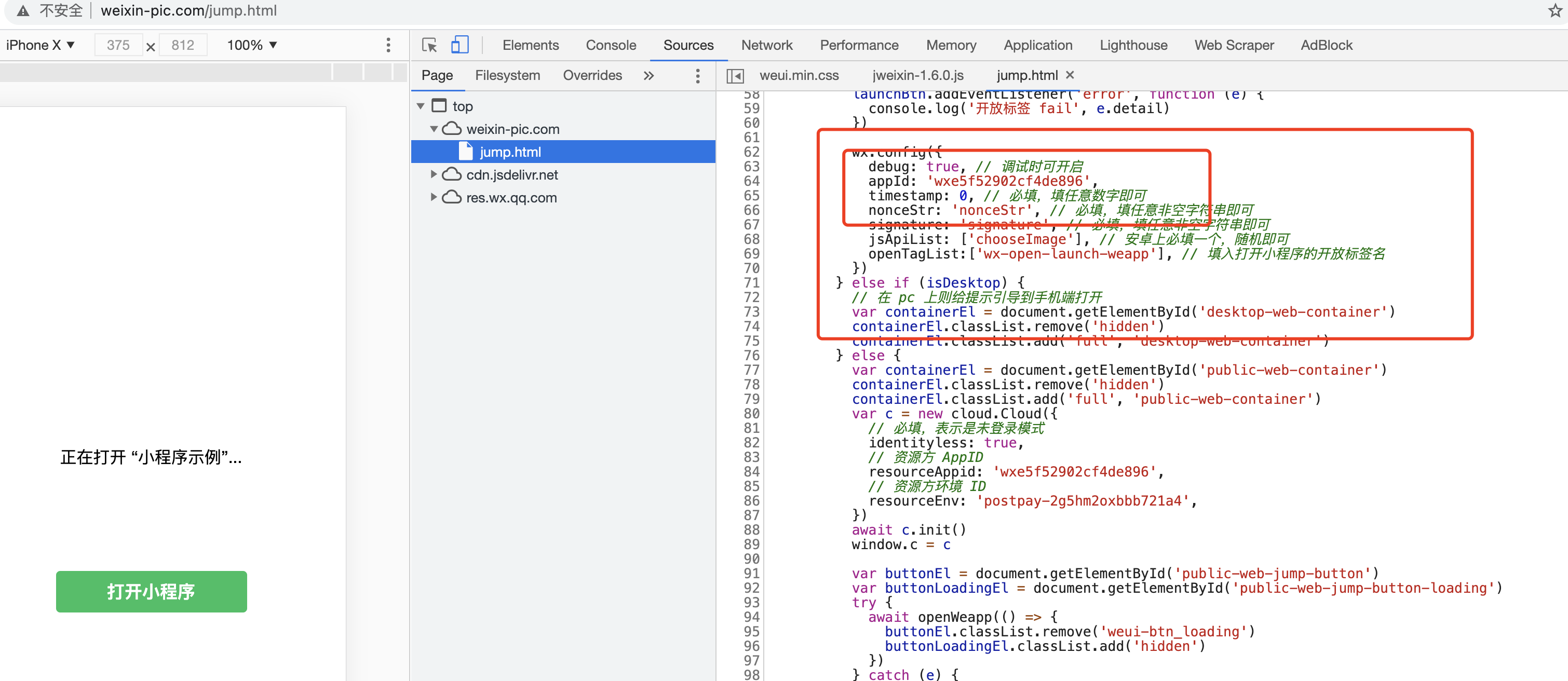The image size is (1568, 681).
Task: Toggle the device toolbar icon
Action: click(x=459, y=45)
